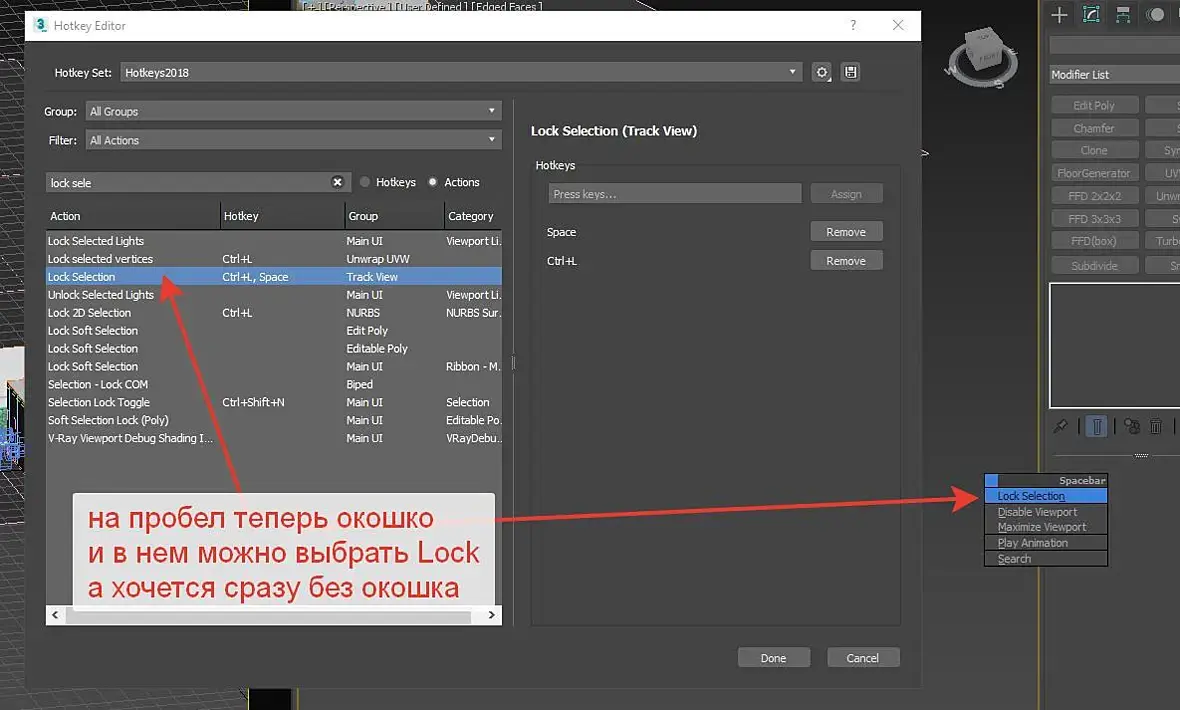The width and height of the screenshot is (1180, 710).
Task: Click the Done button
Action: click(x=774, y=658)
